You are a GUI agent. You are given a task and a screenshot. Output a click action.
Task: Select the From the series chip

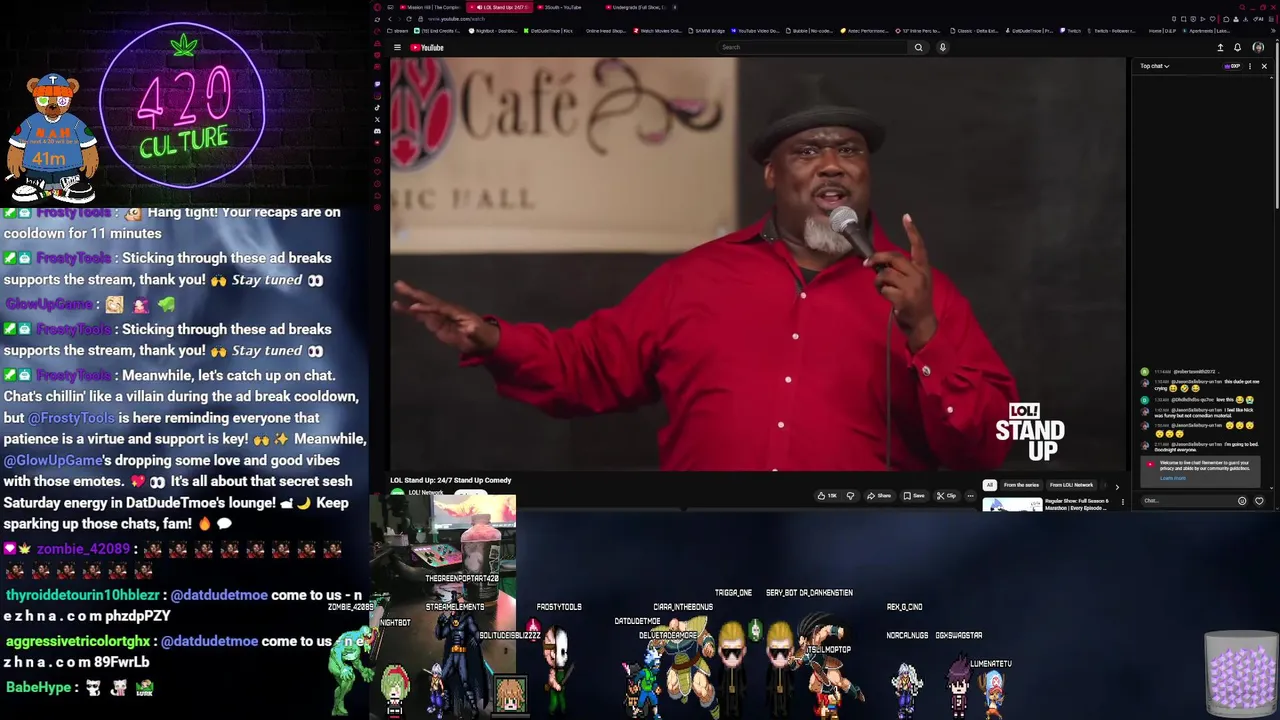[1021, 485]
